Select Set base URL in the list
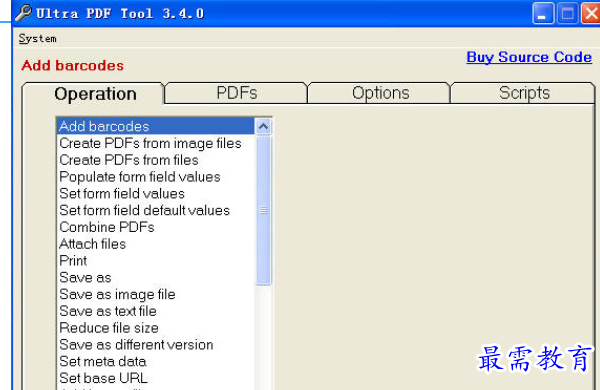600x390 pixels. (x=155, y=379)
